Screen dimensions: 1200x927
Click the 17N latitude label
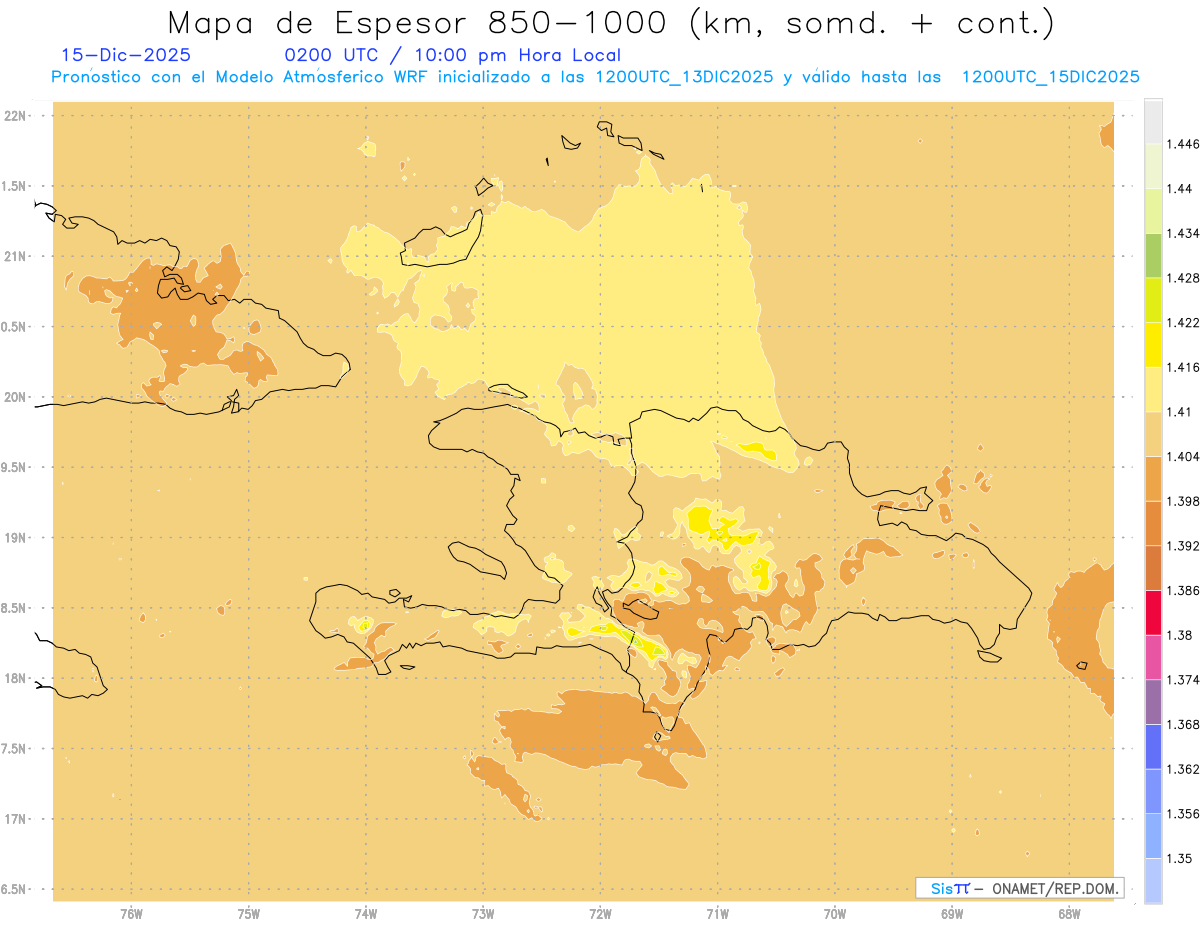coord(16,819)
